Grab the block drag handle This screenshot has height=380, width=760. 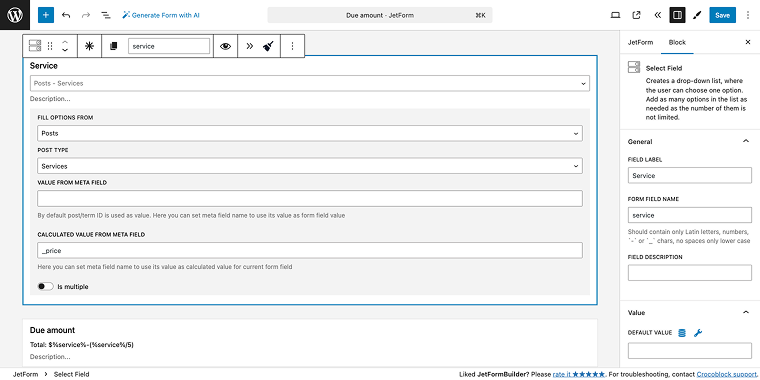[x=50, y=46]
